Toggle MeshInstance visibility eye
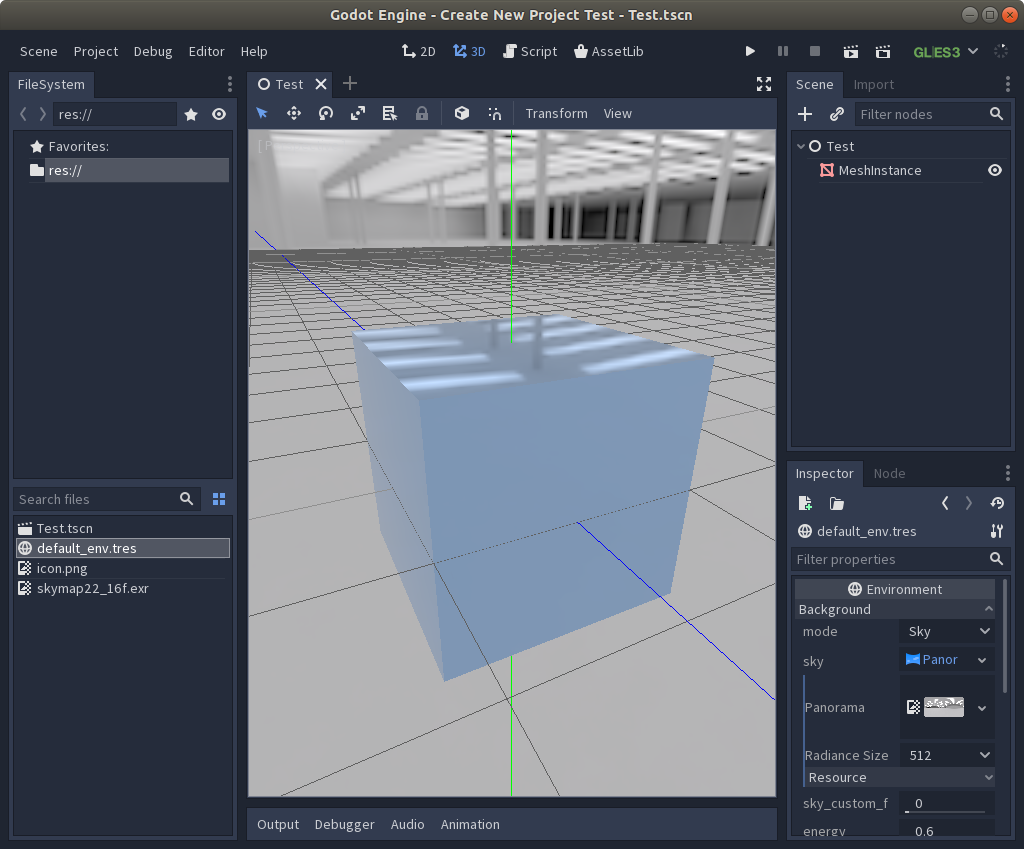 [x=995, y=170]
